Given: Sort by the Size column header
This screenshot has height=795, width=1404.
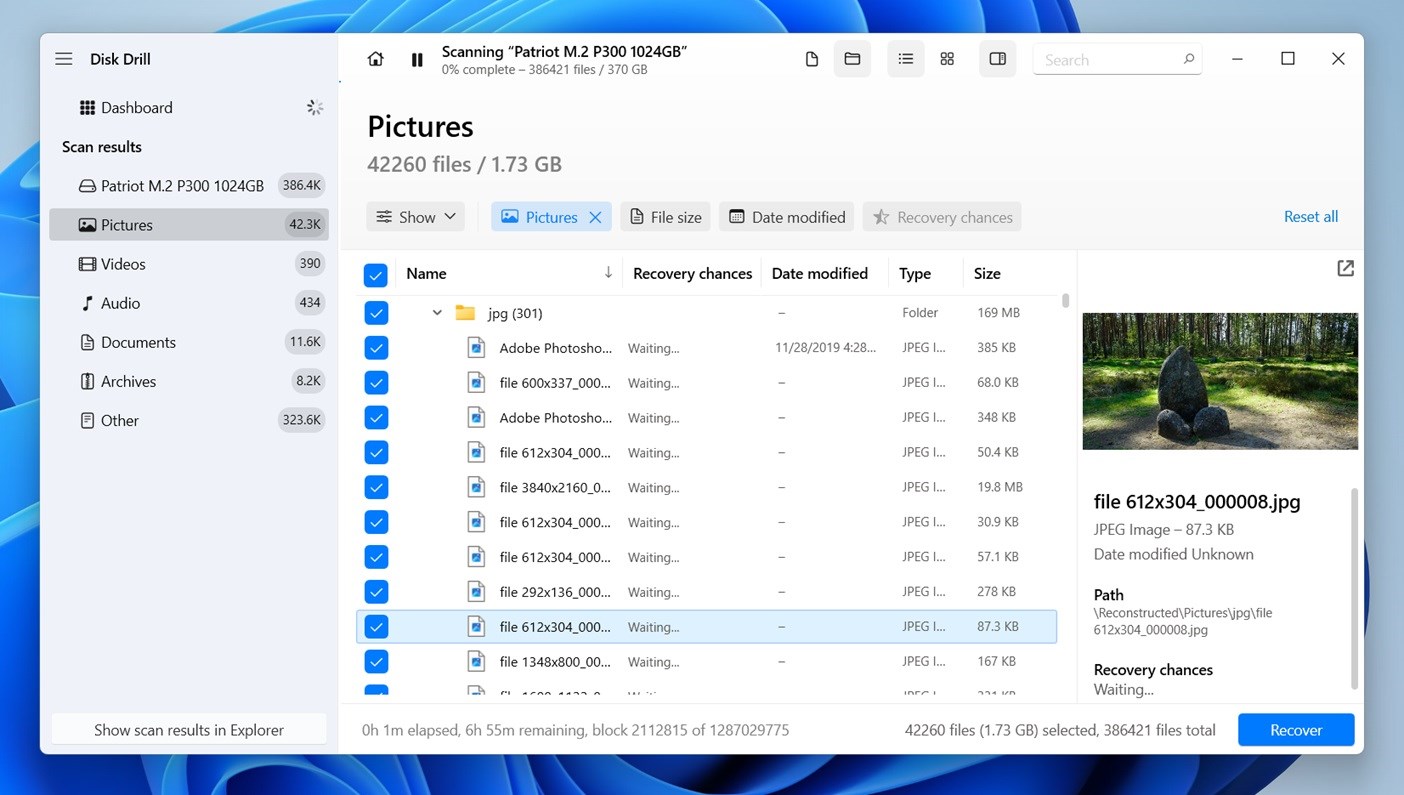Looking at the screenshot, I should click(x=987, y=273).
